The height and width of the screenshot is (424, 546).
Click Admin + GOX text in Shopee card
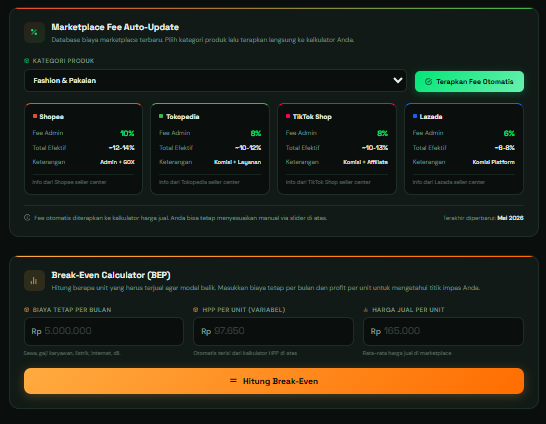click(x=117, y=162)
